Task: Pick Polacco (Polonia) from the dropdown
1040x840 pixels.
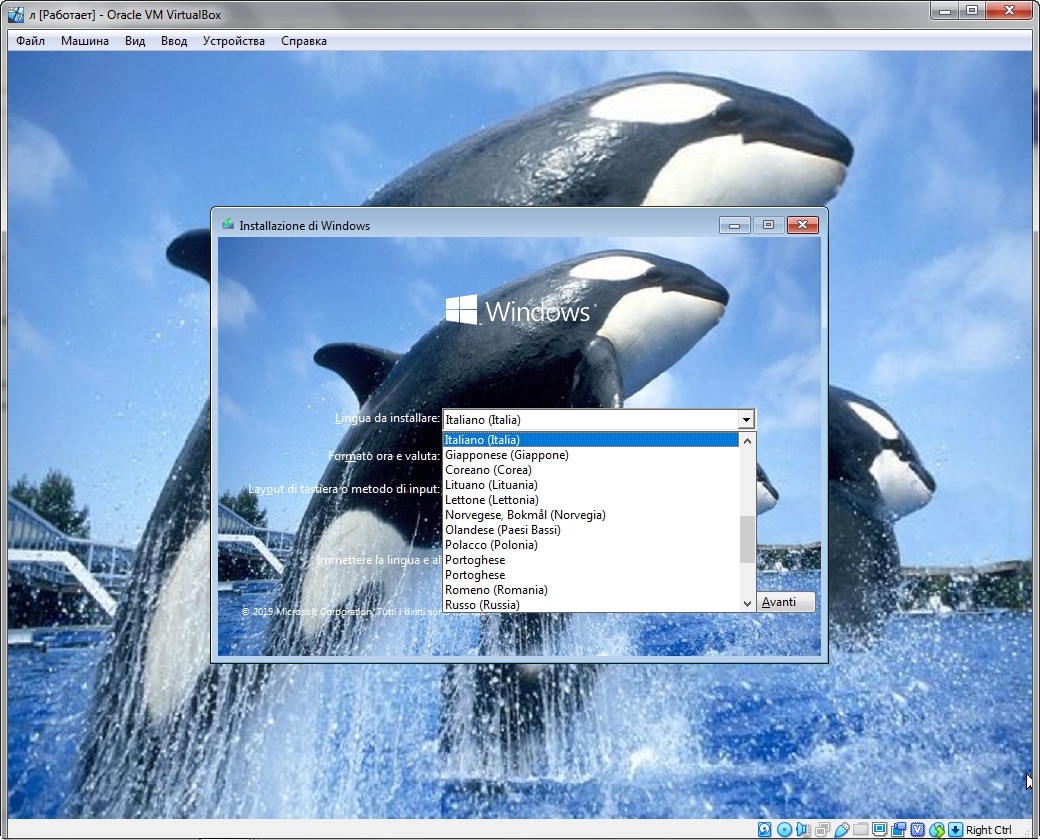Action: coord(491,545)
